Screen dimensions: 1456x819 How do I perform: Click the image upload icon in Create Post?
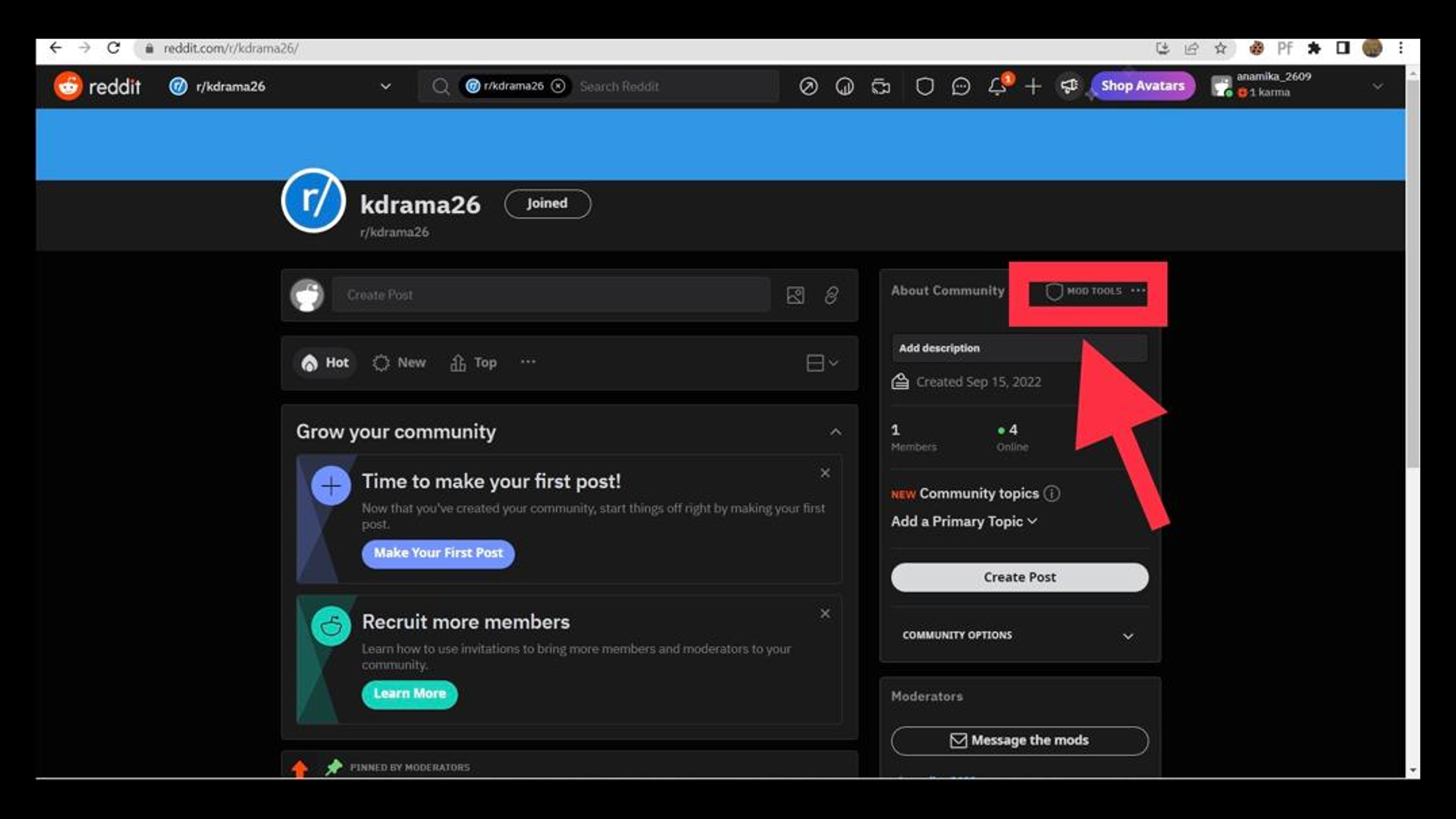[795, 295]
